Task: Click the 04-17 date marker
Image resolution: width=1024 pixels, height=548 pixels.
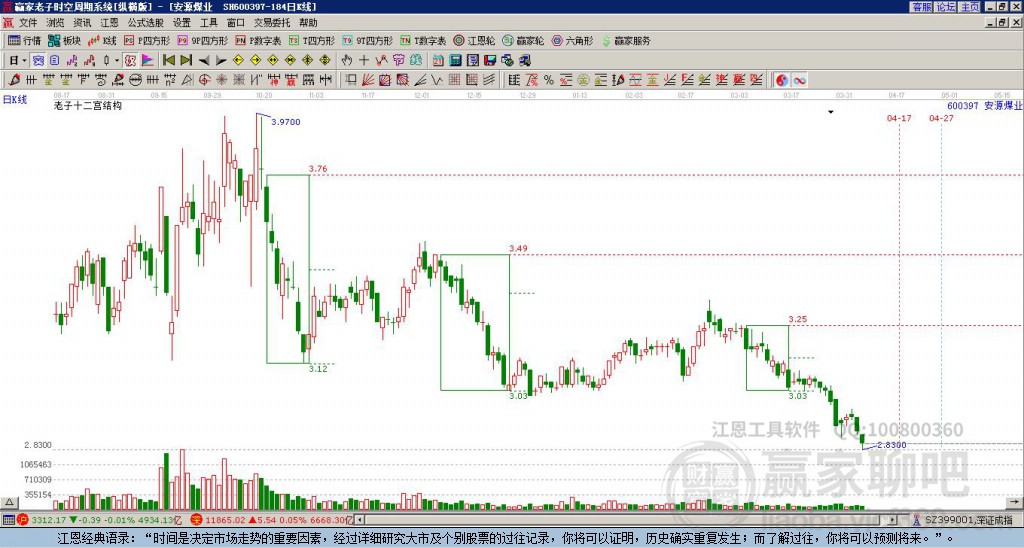Action: [899, 118]
